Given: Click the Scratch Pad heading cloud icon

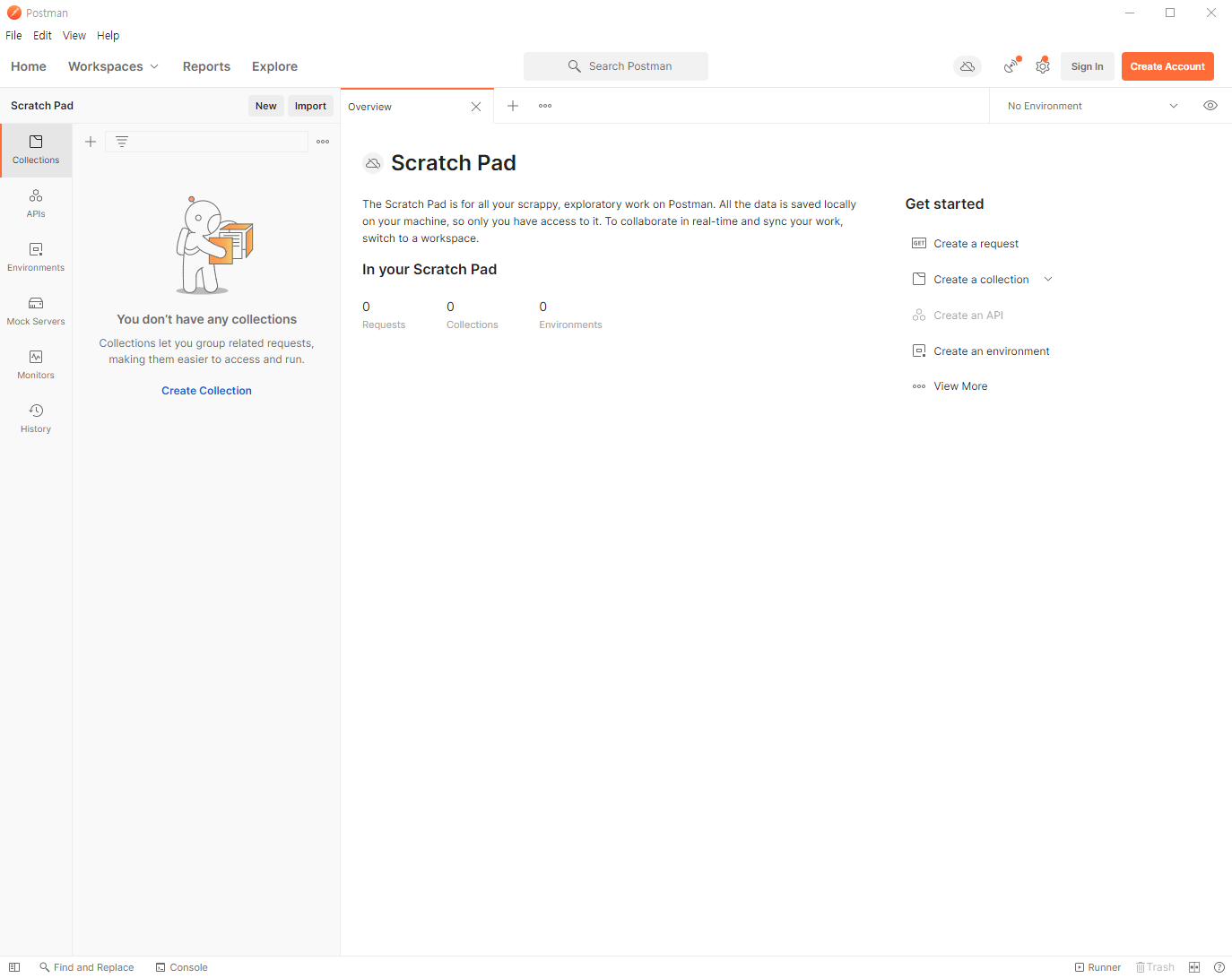Looking at the screenshot, I should click(373, 163).
